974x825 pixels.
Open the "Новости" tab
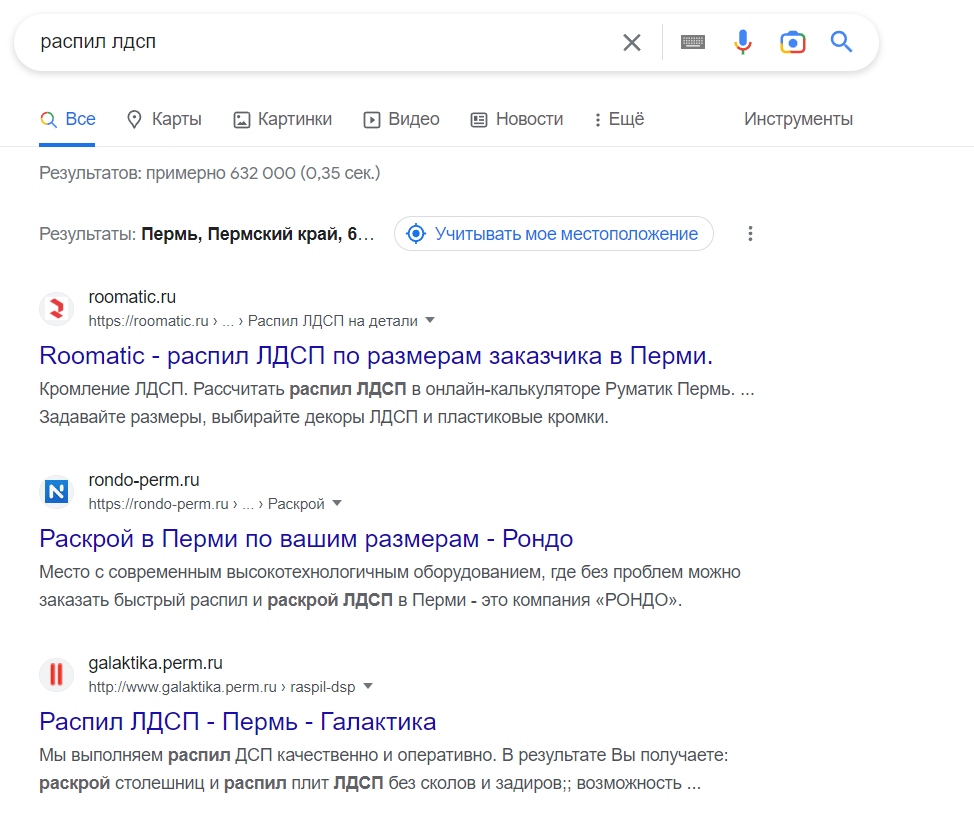(x=517, y=119)
